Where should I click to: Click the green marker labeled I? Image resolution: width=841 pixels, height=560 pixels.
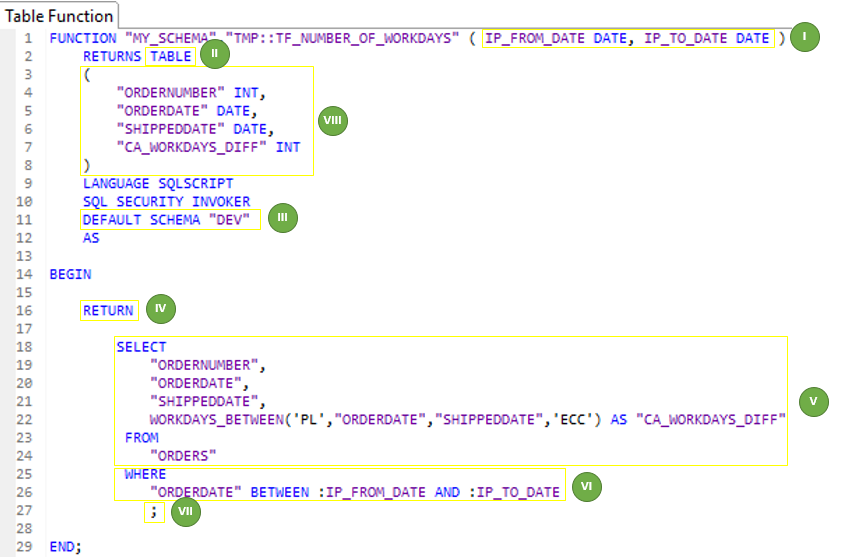(x=804, y=38)
